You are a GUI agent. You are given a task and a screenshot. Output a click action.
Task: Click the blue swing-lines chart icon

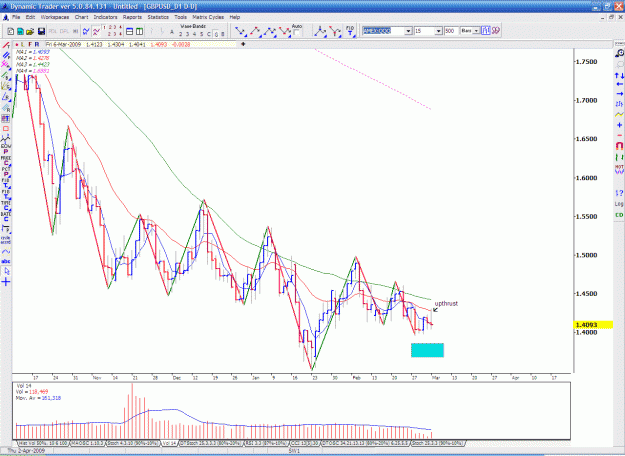(x=86, y=31)
